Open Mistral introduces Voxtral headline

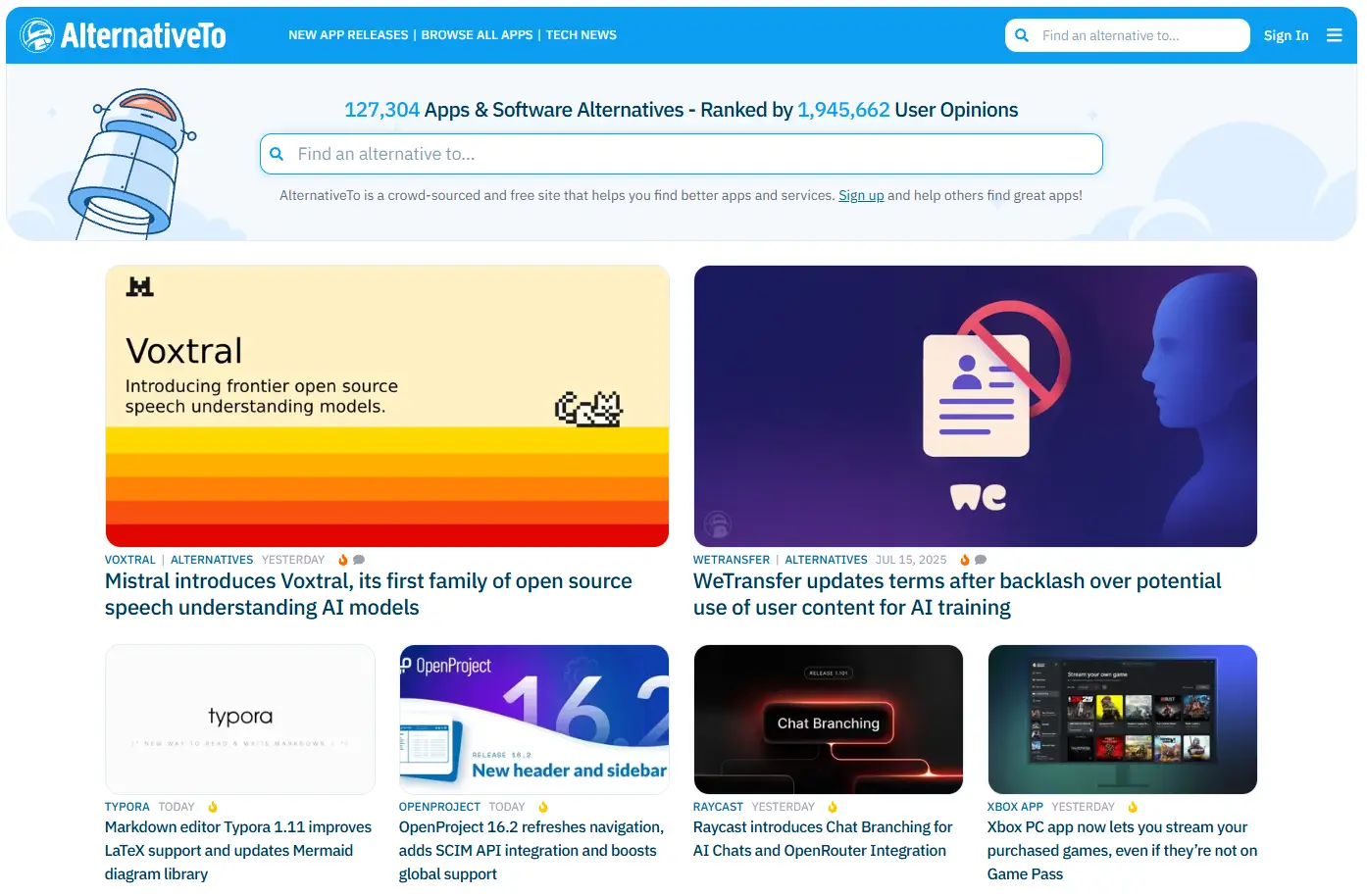coord(369,594)
